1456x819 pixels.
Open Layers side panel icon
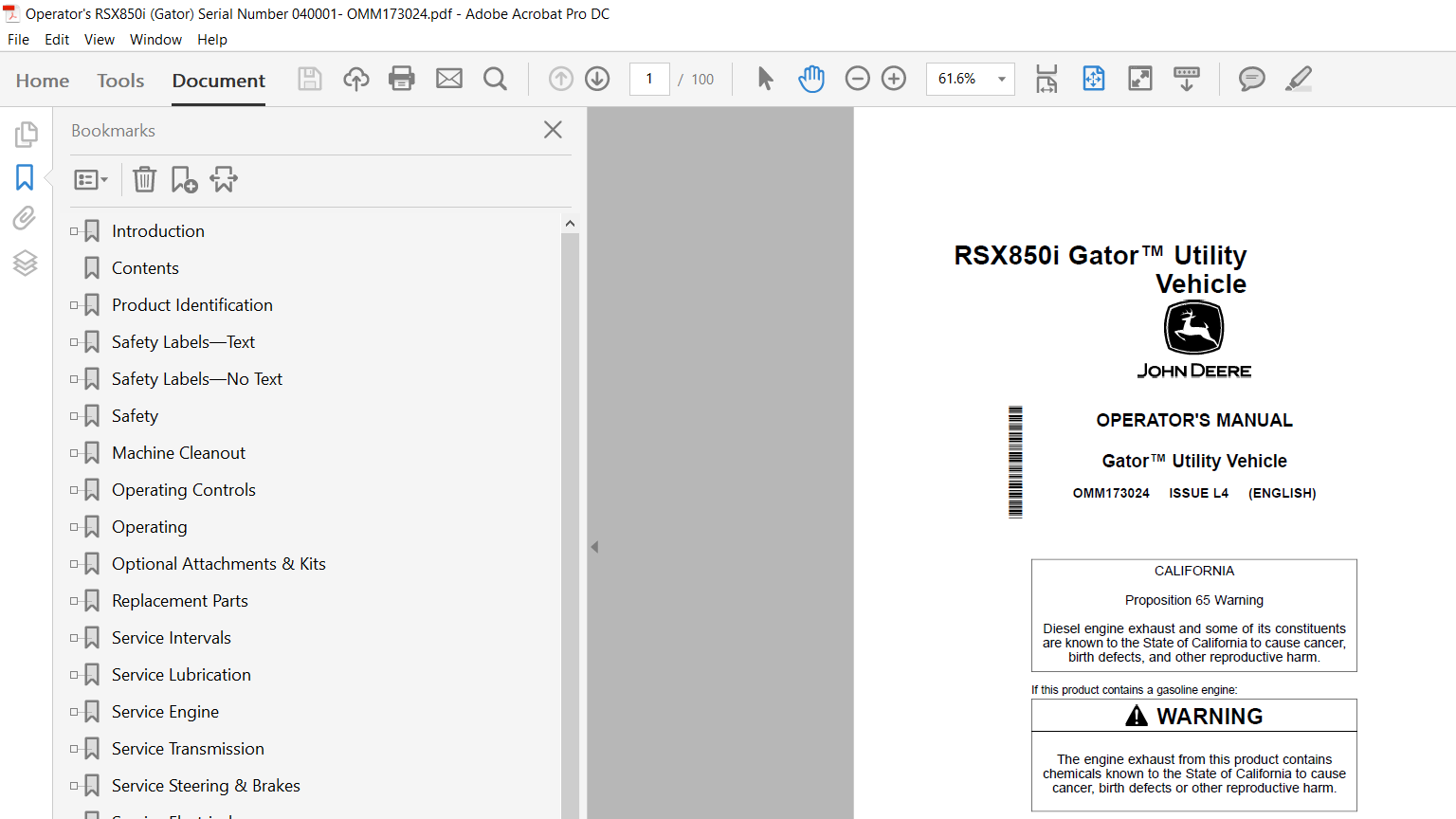point(25,263)
